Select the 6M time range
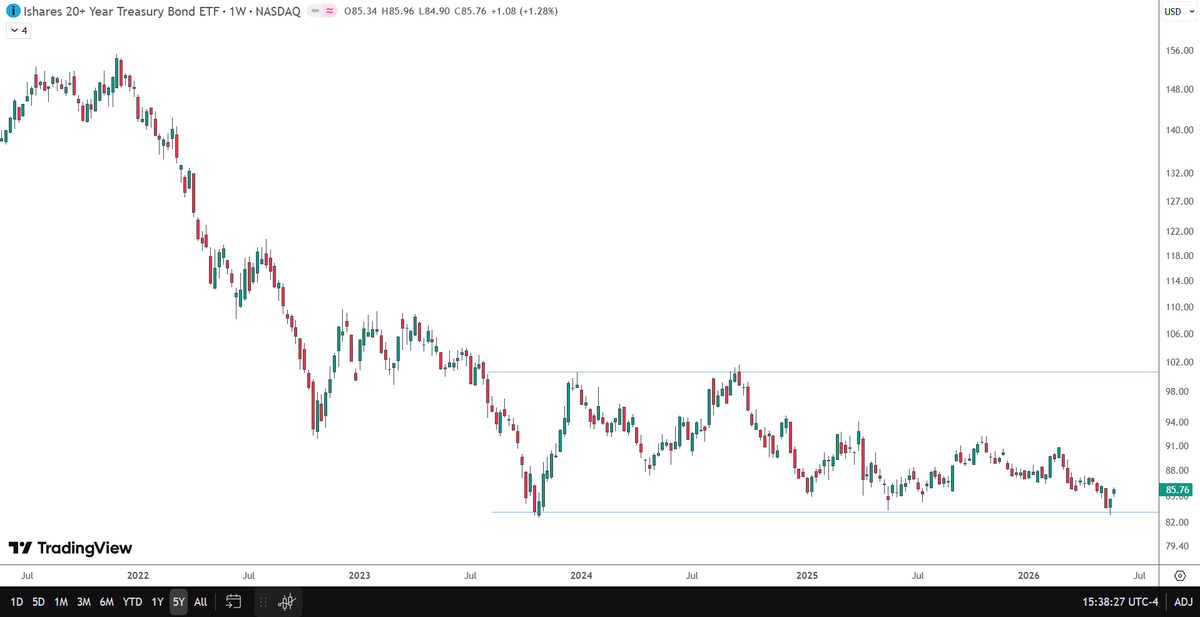1200x617 pixels. click(x=107, y=602)
